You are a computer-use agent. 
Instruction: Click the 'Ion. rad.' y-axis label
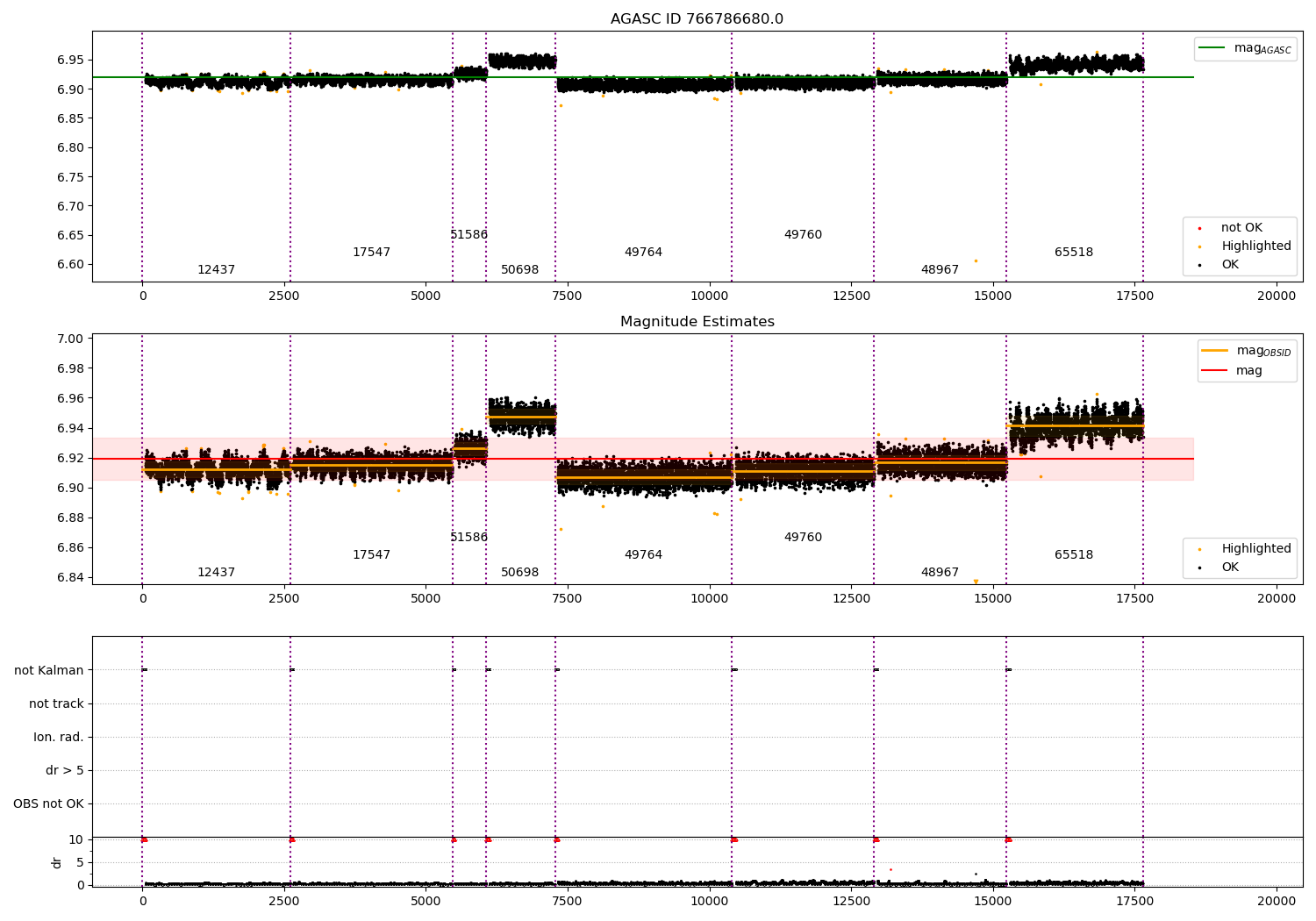[59, 738]
